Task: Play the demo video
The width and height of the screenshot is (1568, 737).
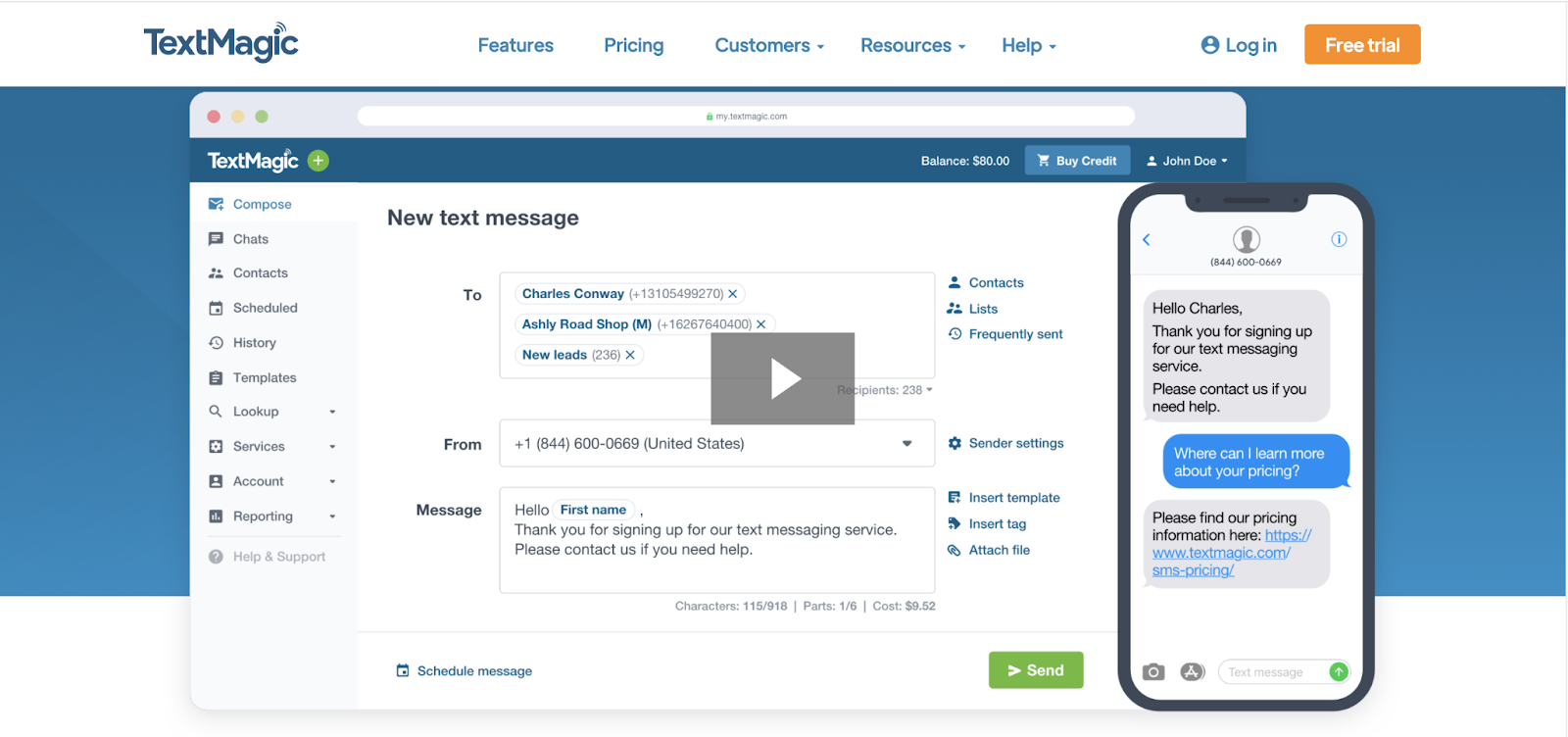Action: point(783,378)
